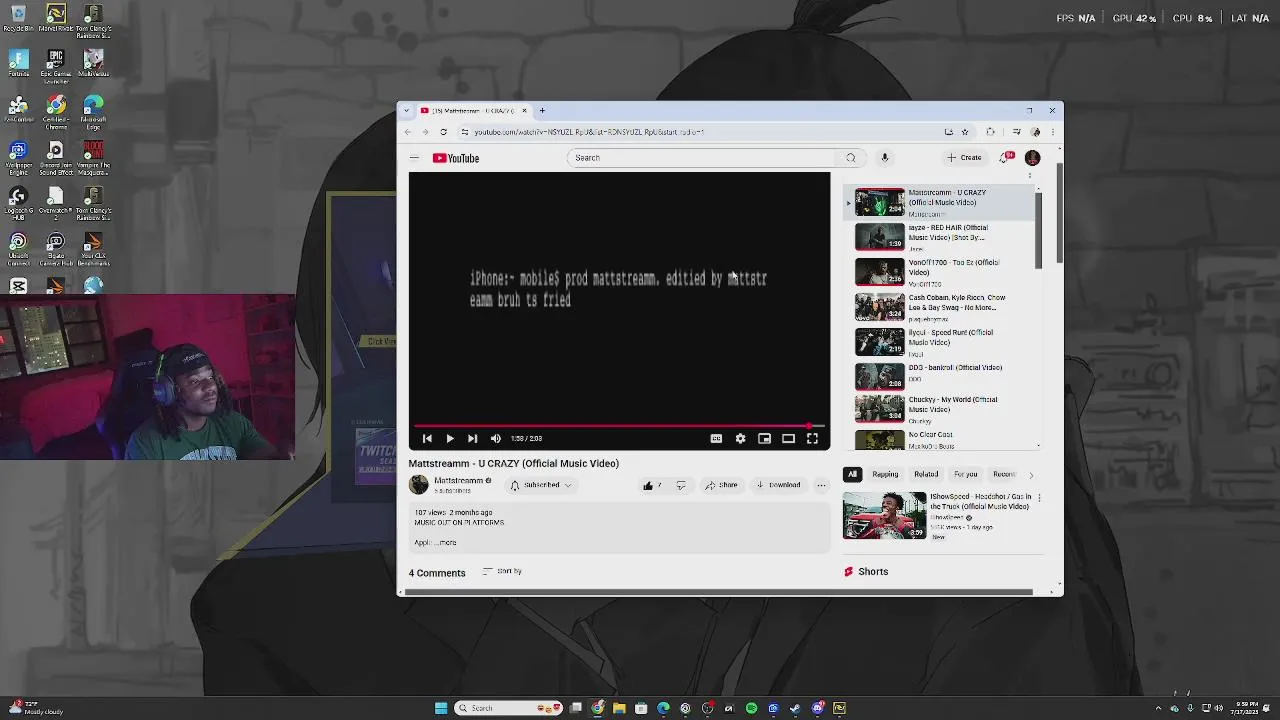Open IShowSpeed Headshot video thumbnail
The image size is (1280, 720).
tap(884, 515)
